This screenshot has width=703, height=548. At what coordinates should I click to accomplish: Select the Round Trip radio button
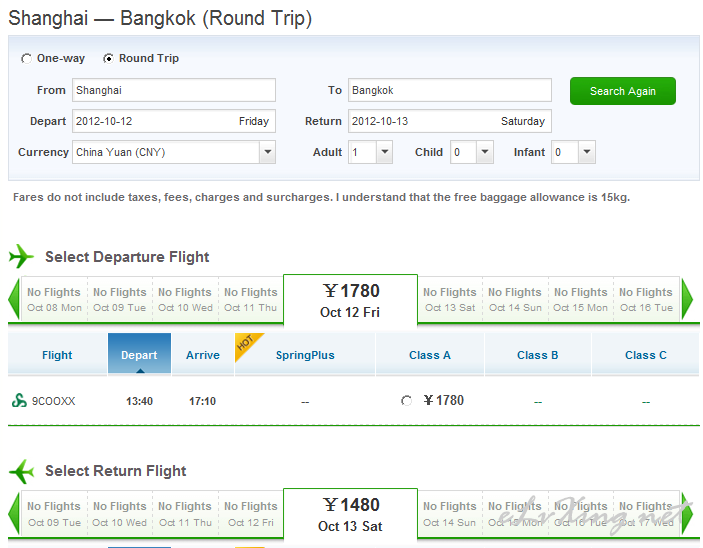108,59
